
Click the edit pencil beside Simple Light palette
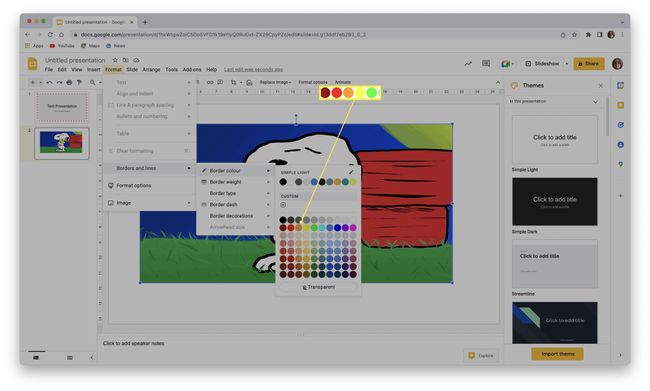pyautogui.click(x=352, y=172)
